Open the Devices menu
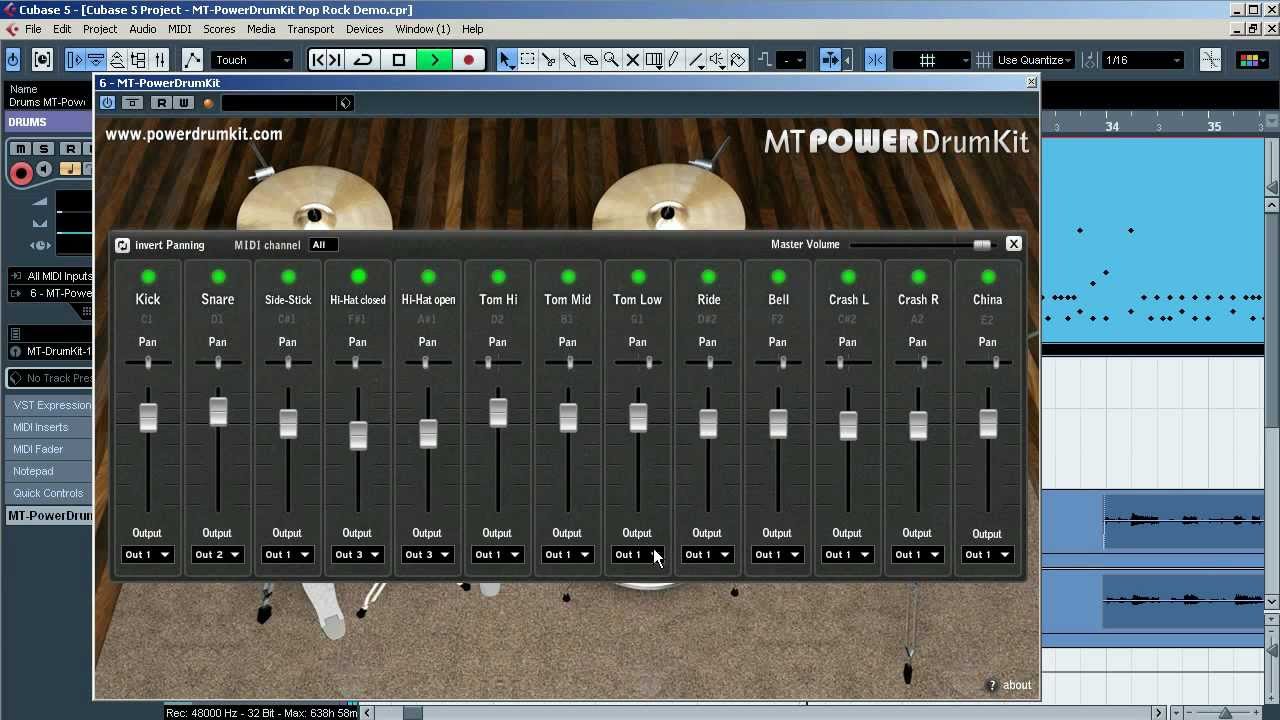Screen dimensions: 1280x720 (365, 29)
